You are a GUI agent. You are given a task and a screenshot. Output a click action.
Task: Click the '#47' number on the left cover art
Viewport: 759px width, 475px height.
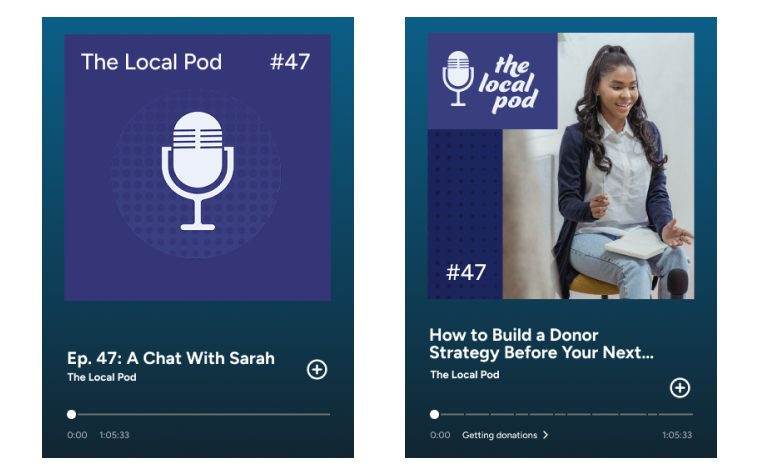click(289, 62)
